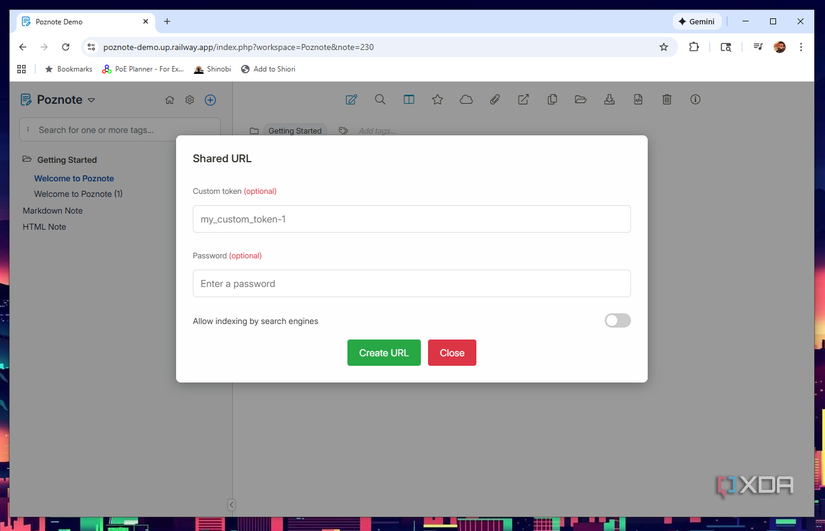Click the Google Lens search icon in Chrome toolbar
825x531 pixels.
[726, 47]
